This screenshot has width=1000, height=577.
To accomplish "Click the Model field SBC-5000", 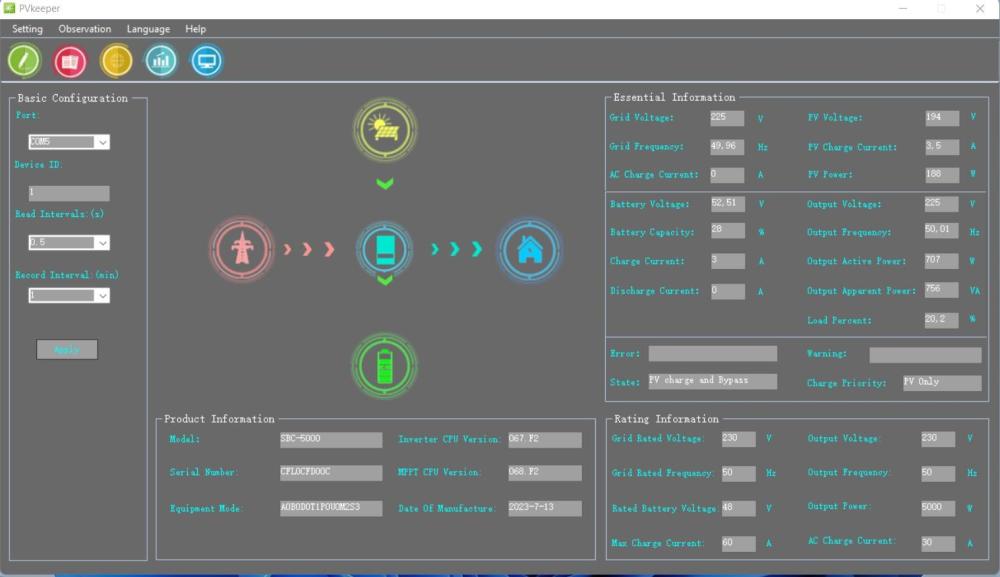I will click(x=331, y=440).
